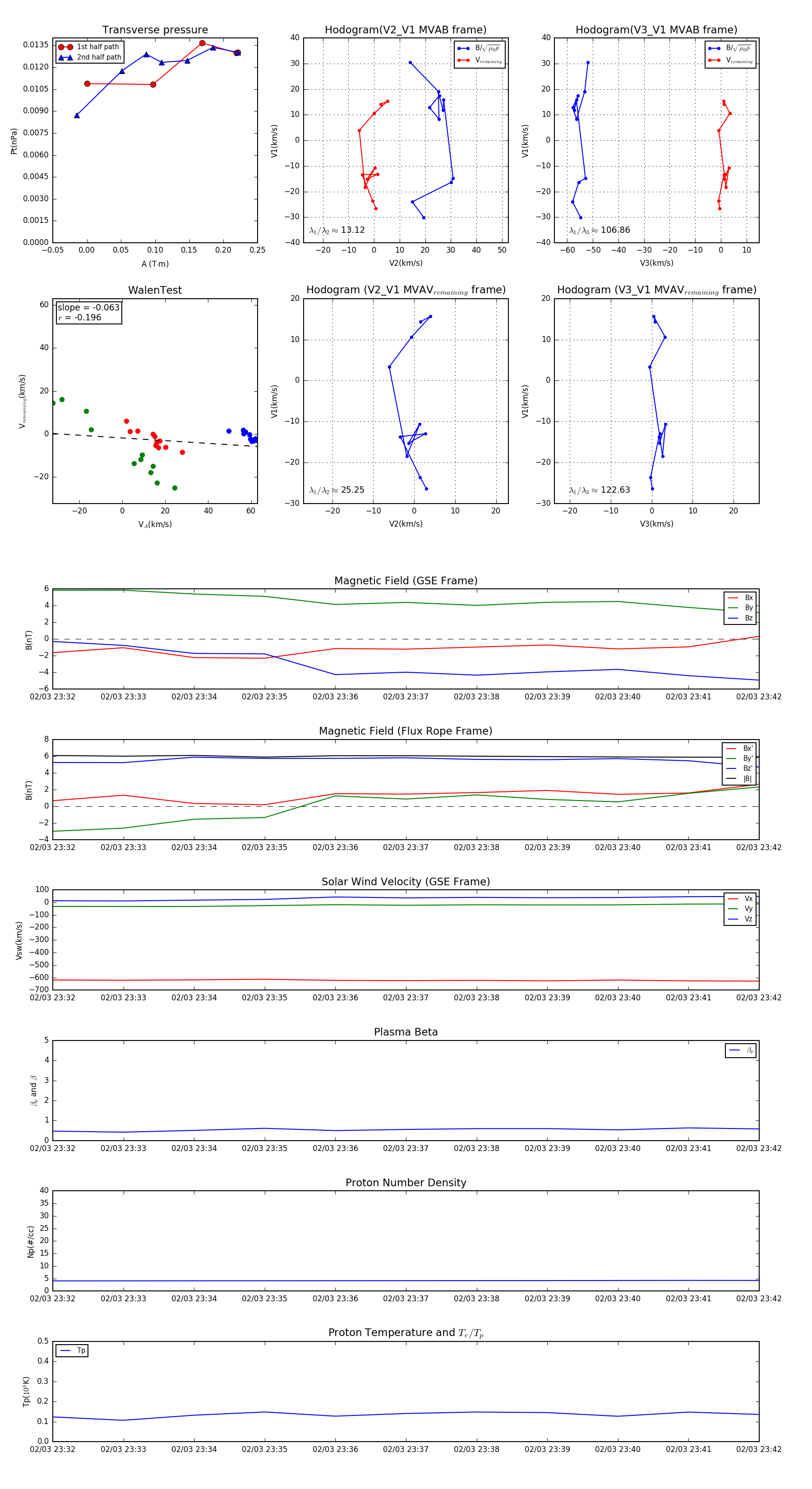812x1489 pixels.
Task: Select the 'By' legend entry in GSE plot
Action: click(x=740, y=607)
